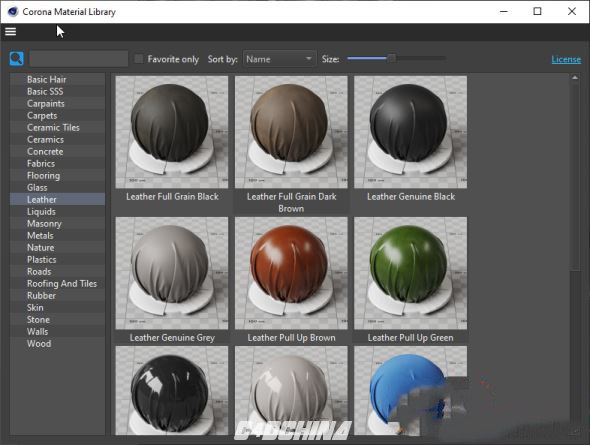Screen dimensions: 590x445
Task: Open the Liquids category
Action: 58,211
